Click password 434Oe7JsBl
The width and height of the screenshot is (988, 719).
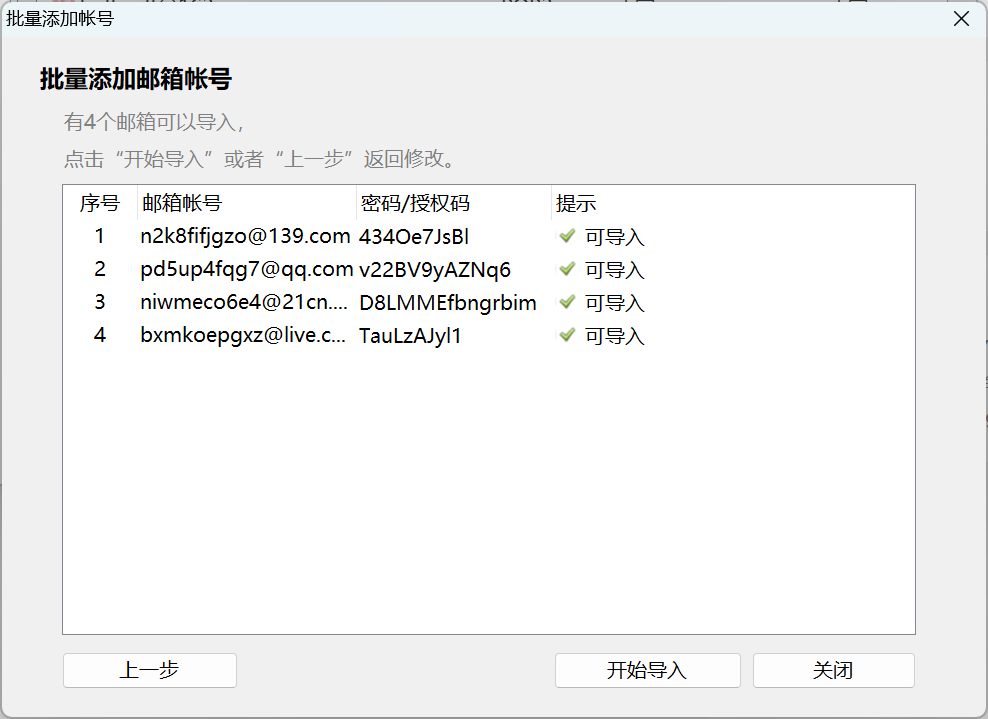click(414, 236)
